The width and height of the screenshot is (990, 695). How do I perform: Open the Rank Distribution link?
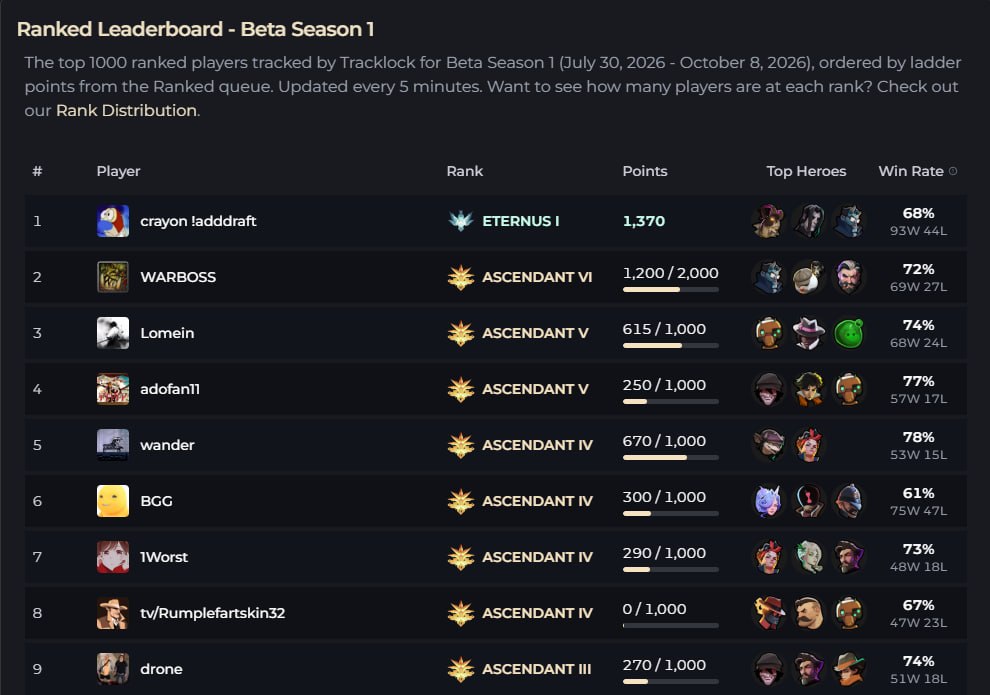coord(126,110)
